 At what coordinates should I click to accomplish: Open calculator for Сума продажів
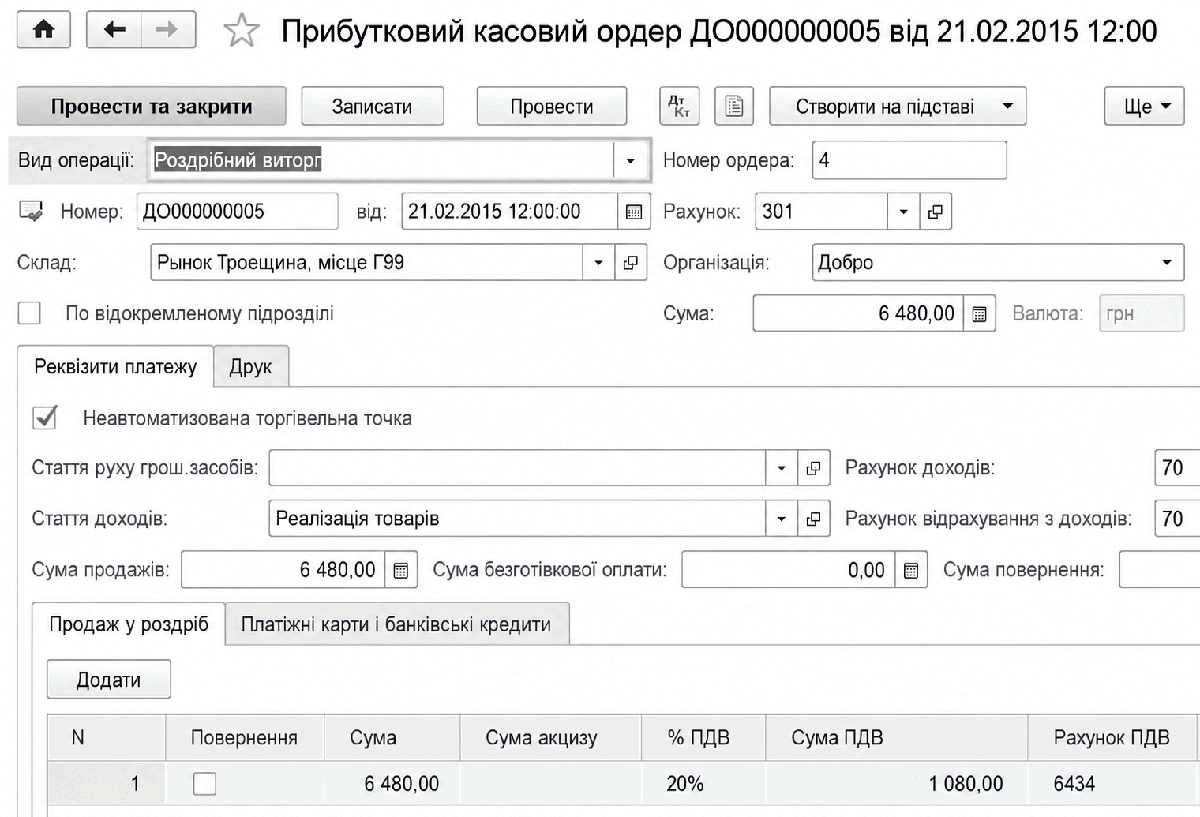(x=401, y=571)
